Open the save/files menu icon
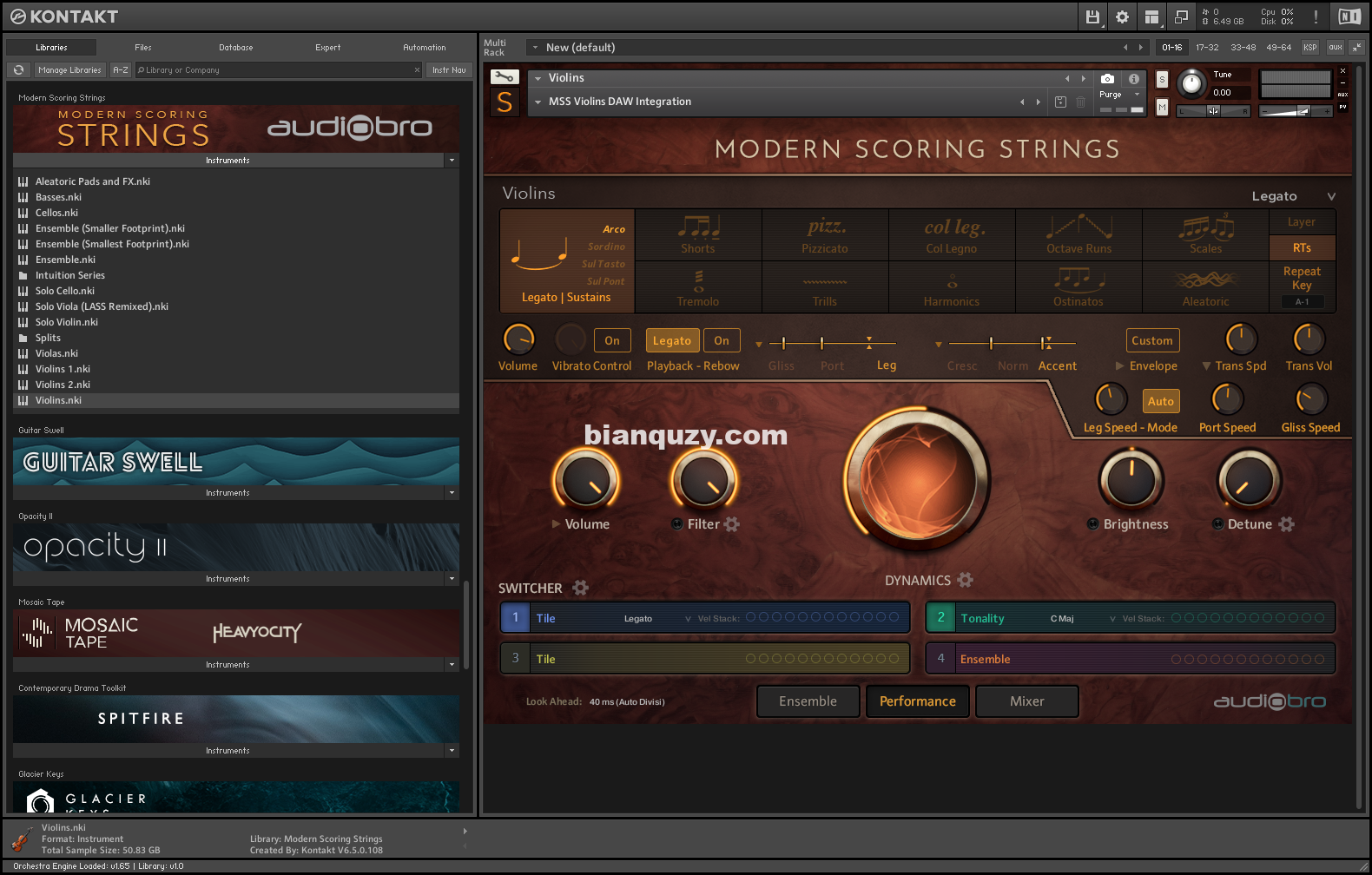 point(1092,16)
